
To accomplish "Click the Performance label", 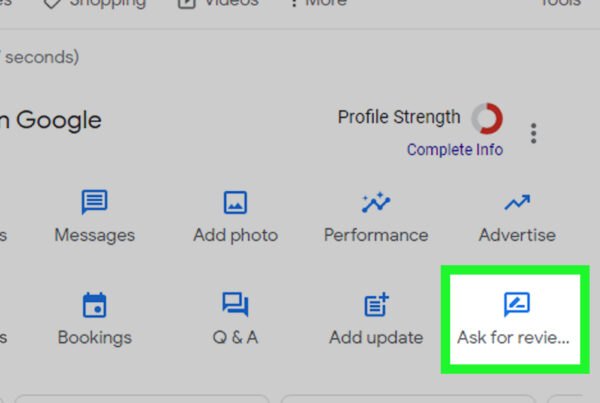I will [x=376, y=235].
